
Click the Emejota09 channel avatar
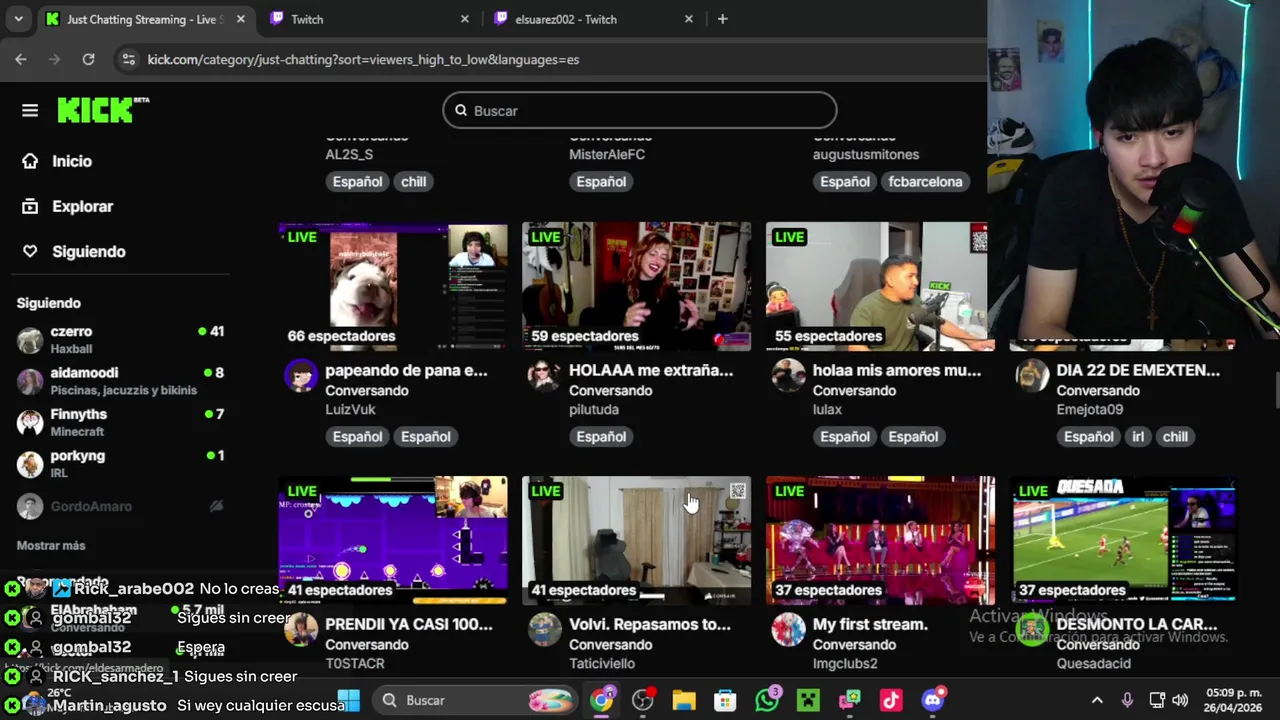tap(1032, 376)
